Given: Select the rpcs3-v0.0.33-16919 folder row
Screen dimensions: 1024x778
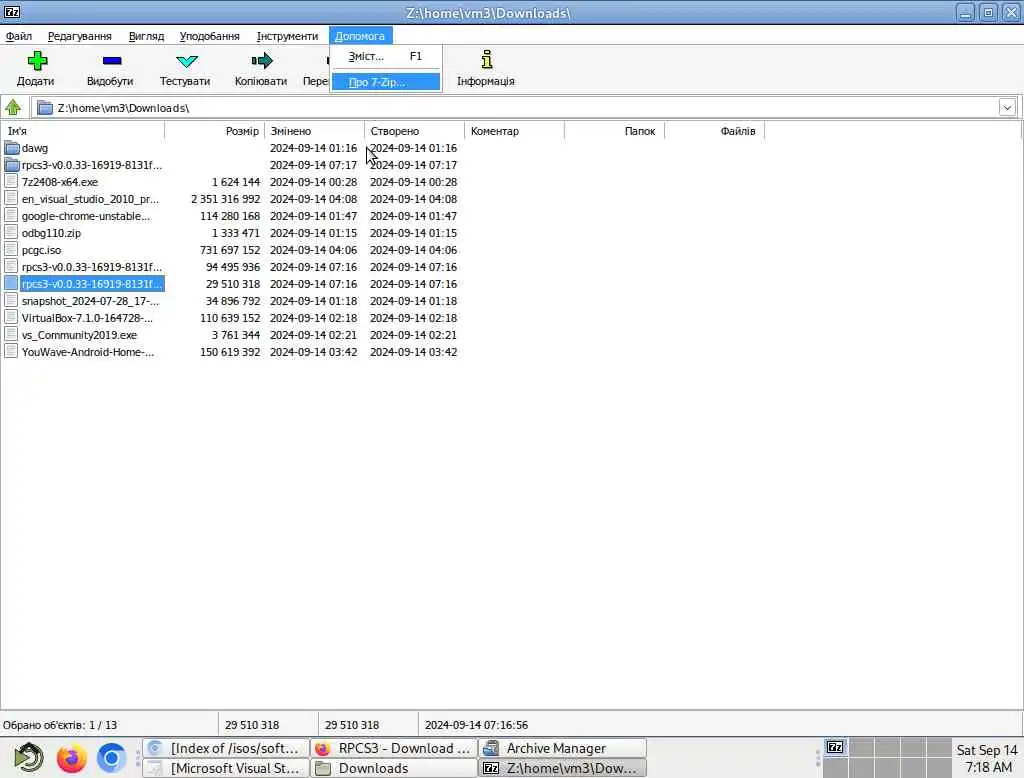Looking at the screenshot, I should pyautogui.click(x=91, y=165).
